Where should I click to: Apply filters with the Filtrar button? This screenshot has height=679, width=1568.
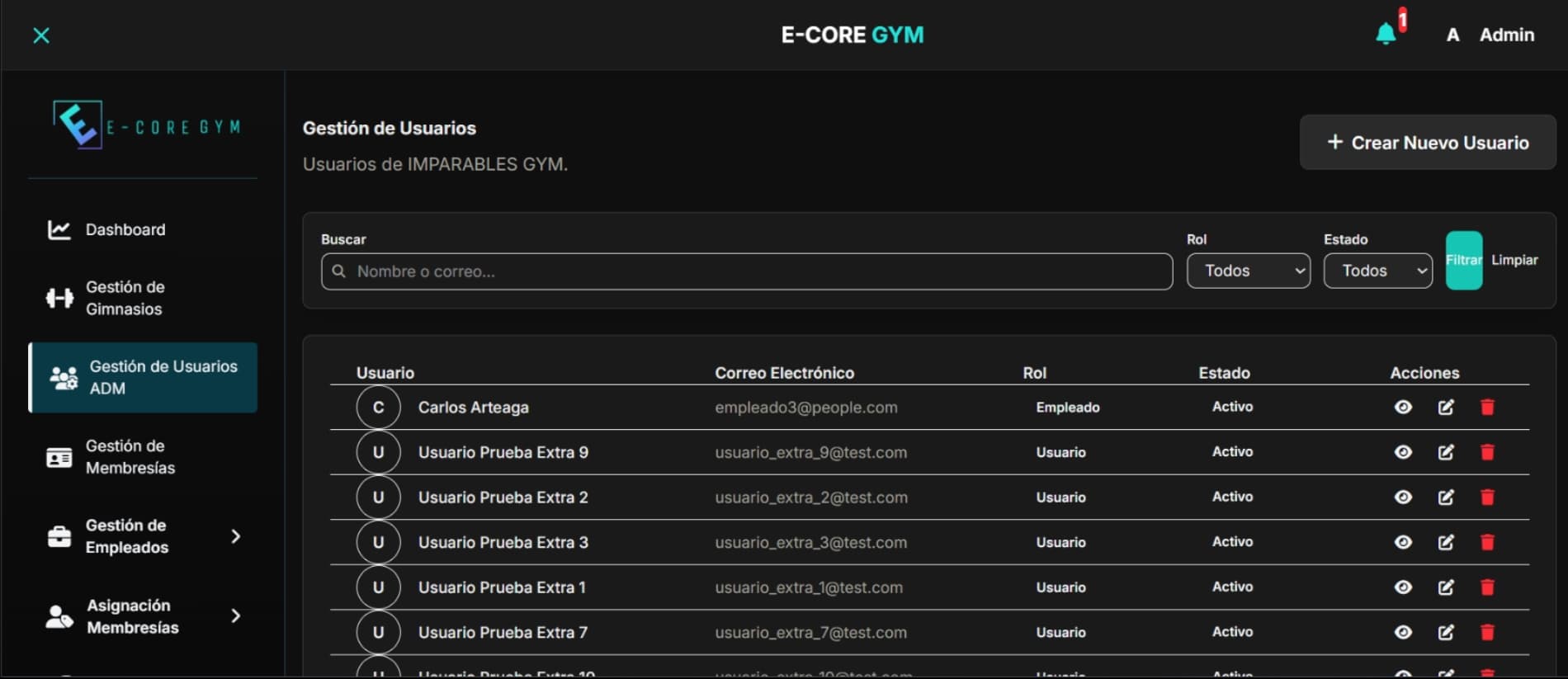pyautogui.click(x=1464, y=260)
